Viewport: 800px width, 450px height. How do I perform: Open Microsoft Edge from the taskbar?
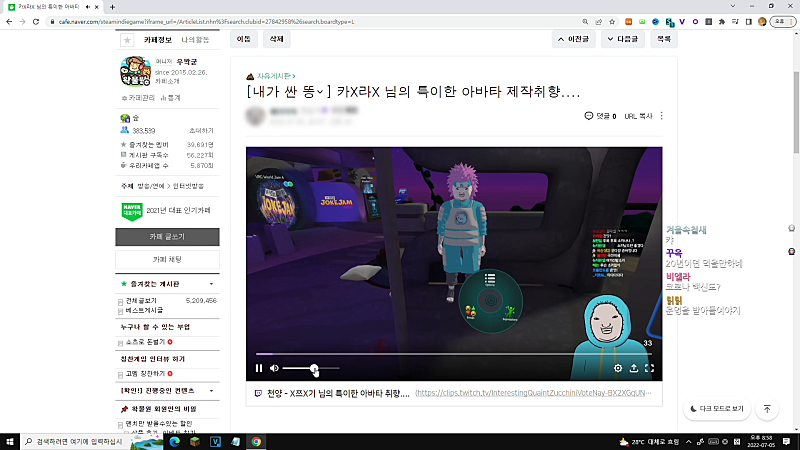click(174, 441)
